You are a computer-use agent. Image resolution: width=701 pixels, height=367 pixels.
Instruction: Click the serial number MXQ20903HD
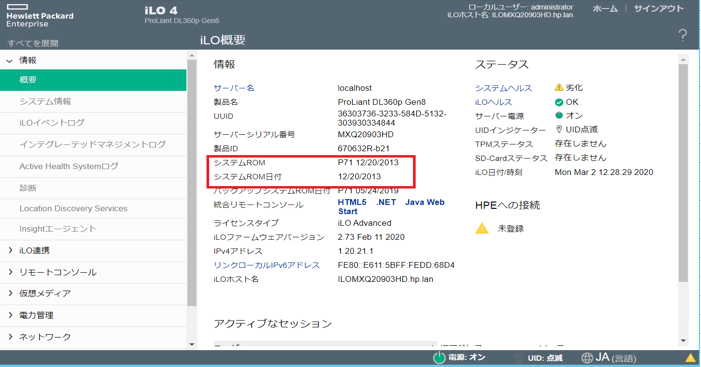point(366,135)
